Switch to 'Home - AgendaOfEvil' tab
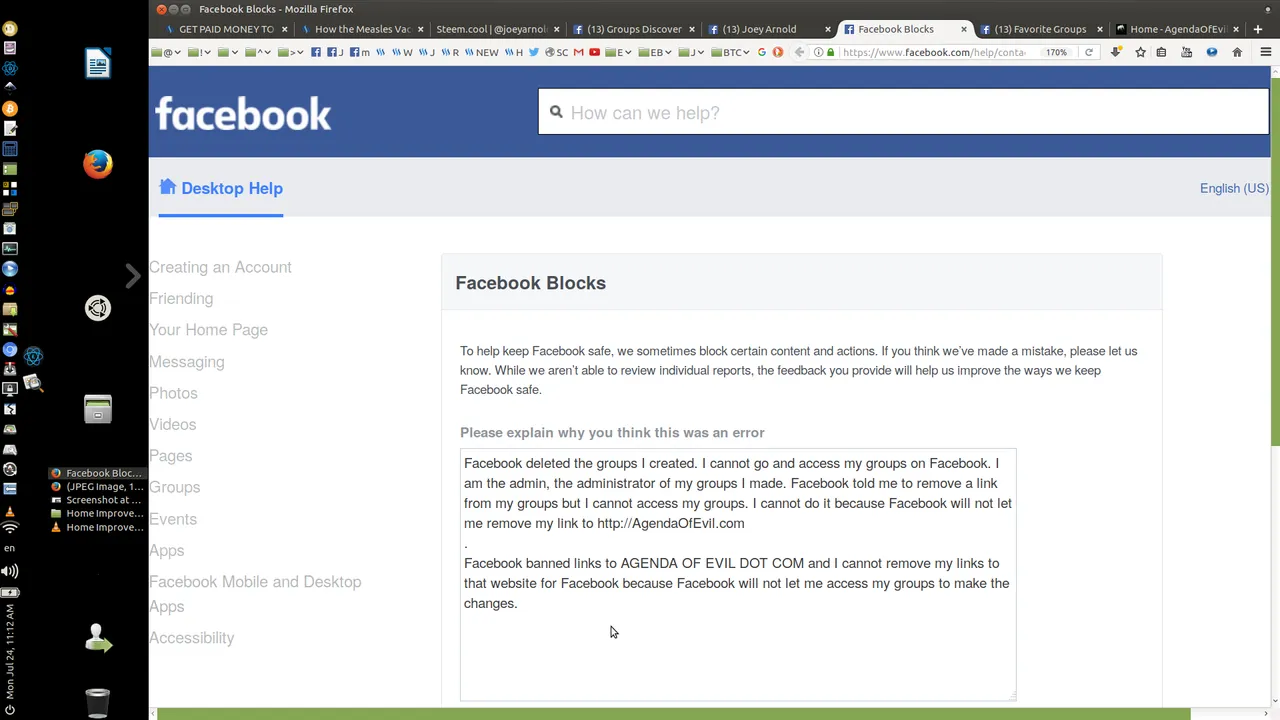This screenshot has height=720, width=1280. pyautogui.click(x=1177, y=29)
